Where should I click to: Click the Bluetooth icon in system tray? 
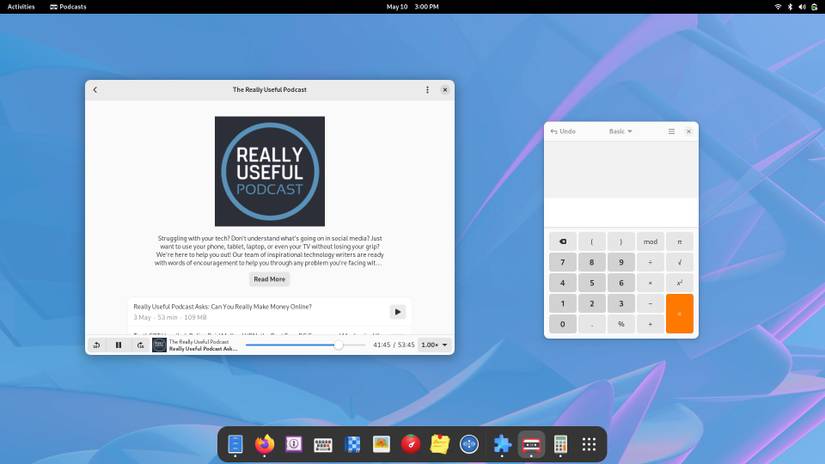coord(790,7)
